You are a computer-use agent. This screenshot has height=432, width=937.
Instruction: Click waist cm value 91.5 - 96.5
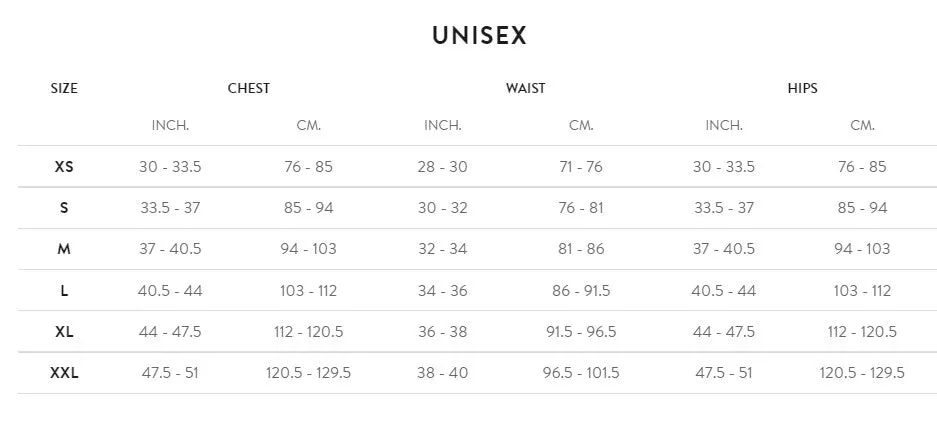point(581,332)
